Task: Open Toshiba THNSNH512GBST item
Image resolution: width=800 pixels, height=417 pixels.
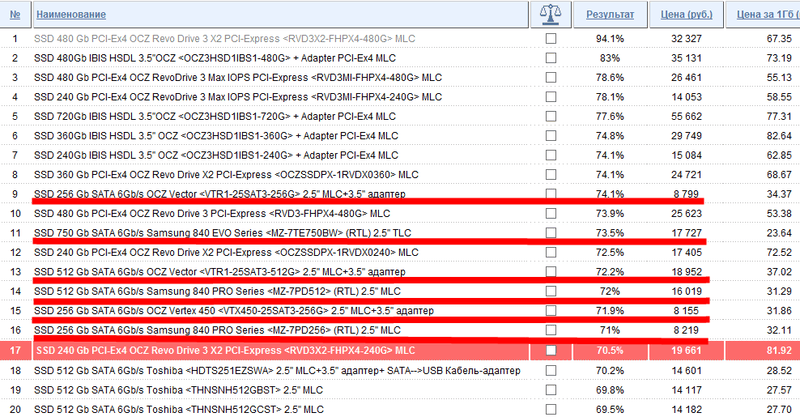Action: click(x=179, y=390)
